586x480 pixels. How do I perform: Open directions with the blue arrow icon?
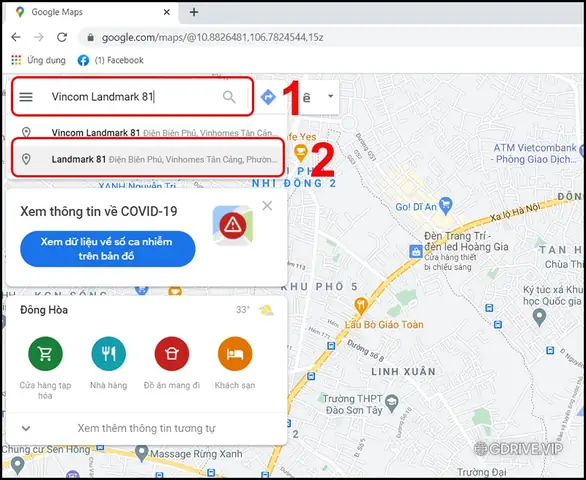tap(268, 97)
